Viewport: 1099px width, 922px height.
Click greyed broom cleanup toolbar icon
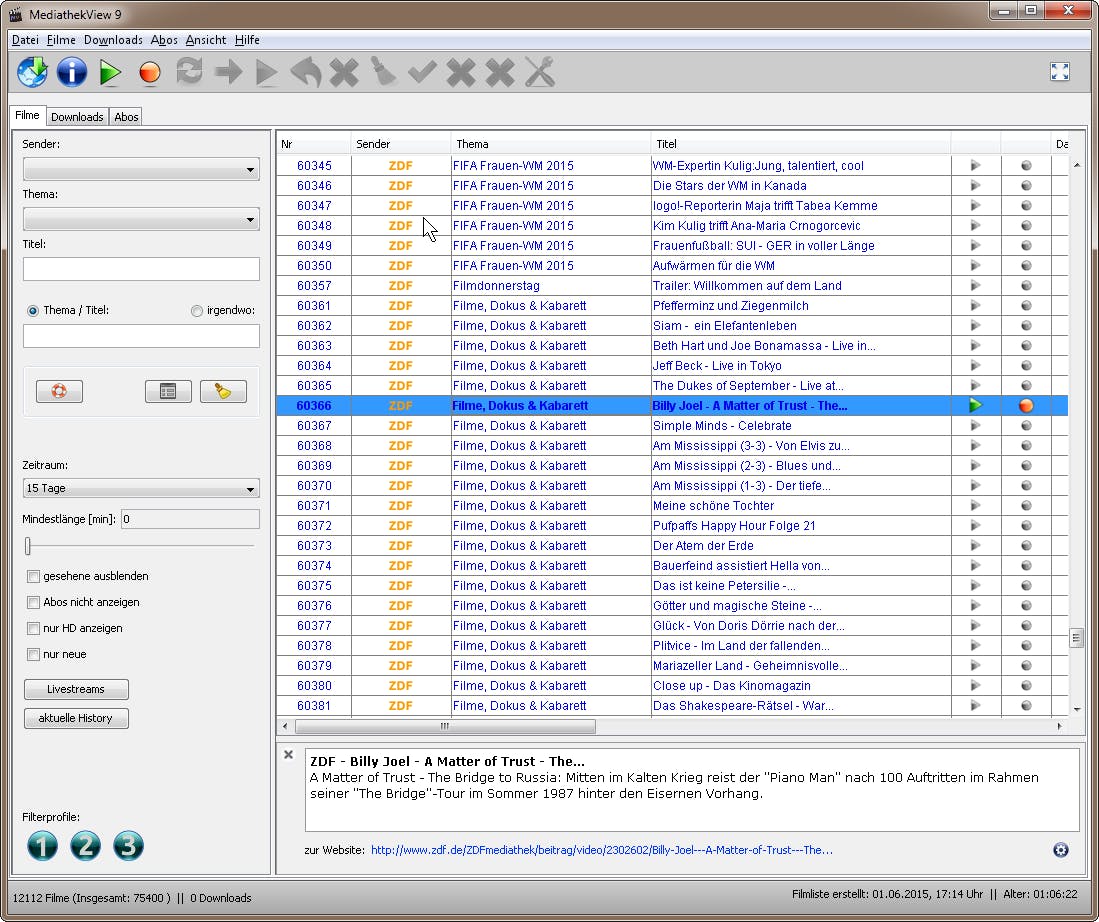[x=383, y=72]
